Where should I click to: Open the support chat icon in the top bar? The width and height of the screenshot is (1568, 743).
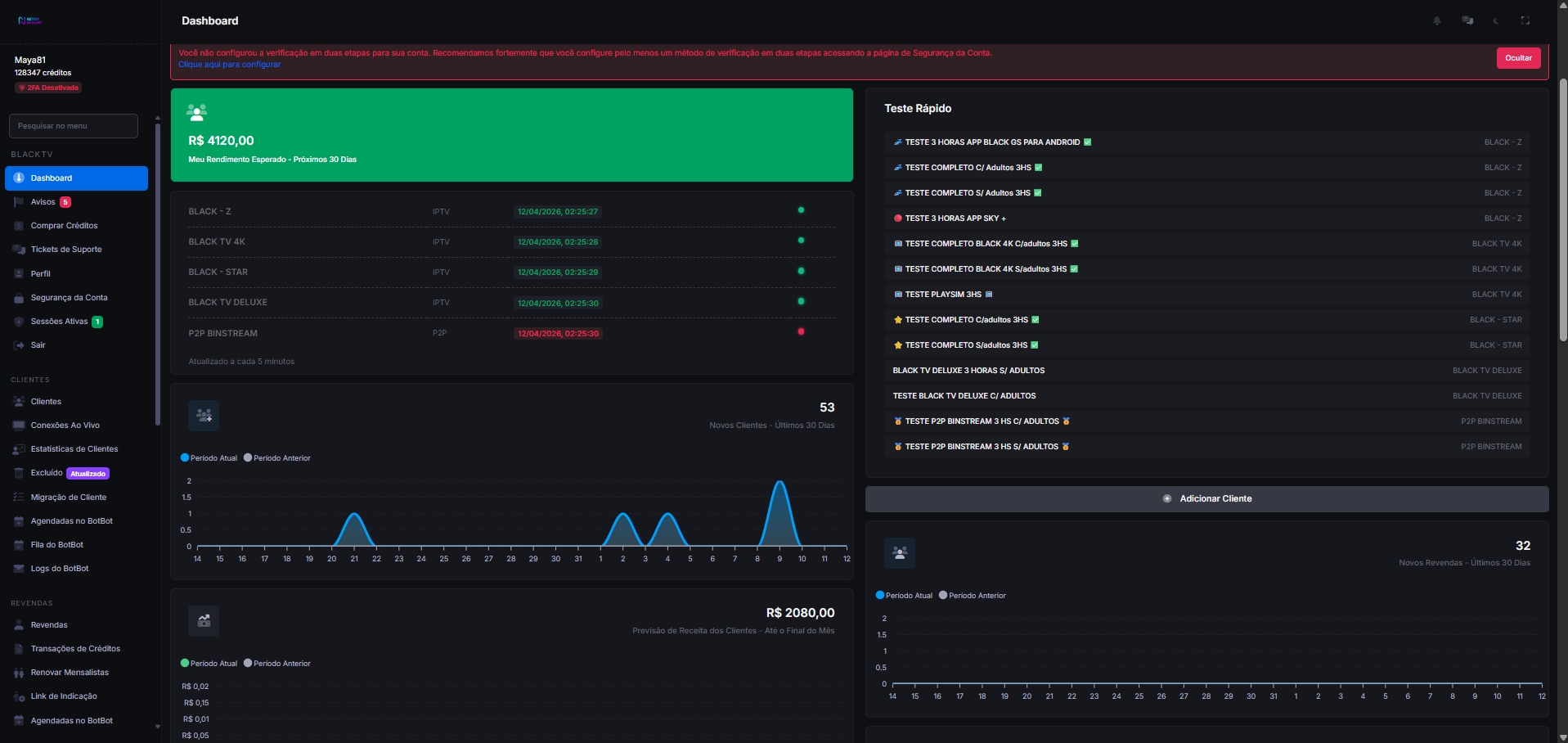click(x=1467, y=20)
